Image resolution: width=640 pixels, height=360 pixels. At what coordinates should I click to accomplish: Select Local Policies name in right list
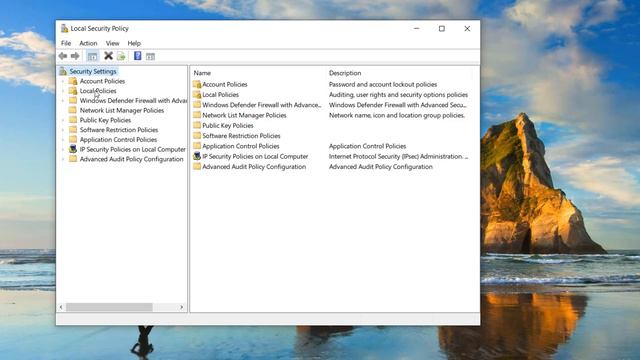point(220,95)
